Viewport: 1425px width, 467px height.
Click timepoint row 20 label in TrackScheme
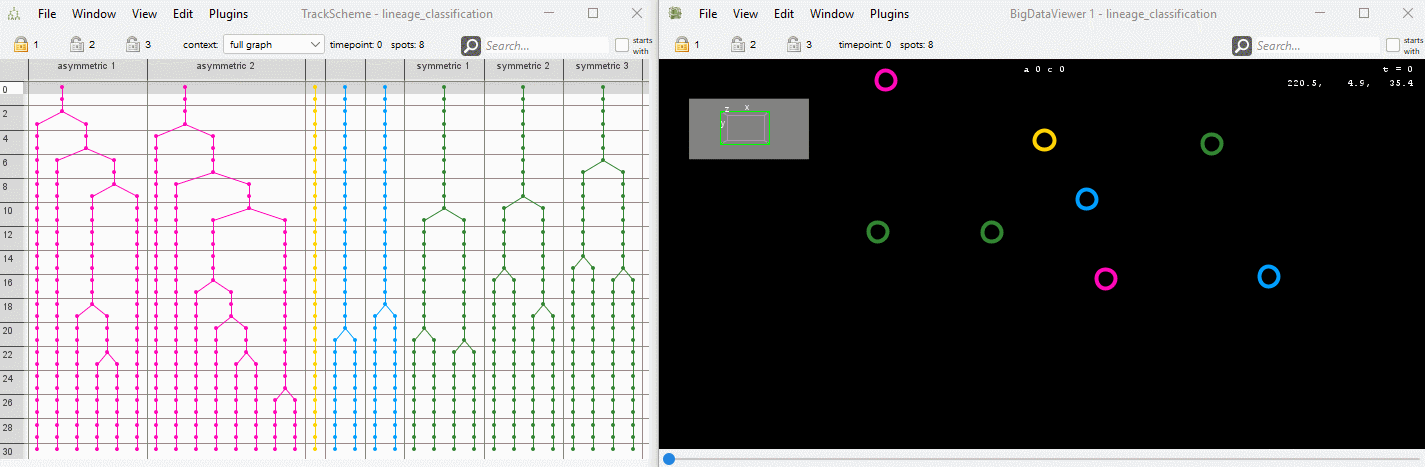[6, 330]
